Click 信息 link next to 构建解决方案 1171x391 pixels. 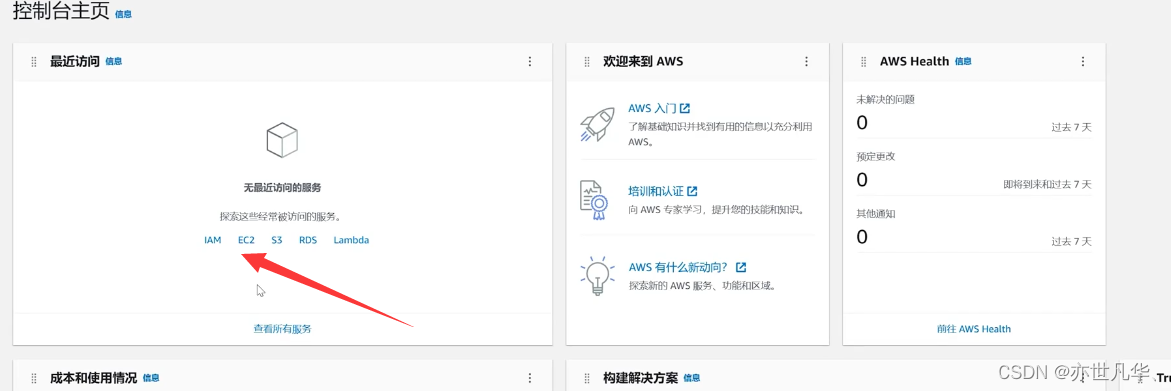click(692, 378)
